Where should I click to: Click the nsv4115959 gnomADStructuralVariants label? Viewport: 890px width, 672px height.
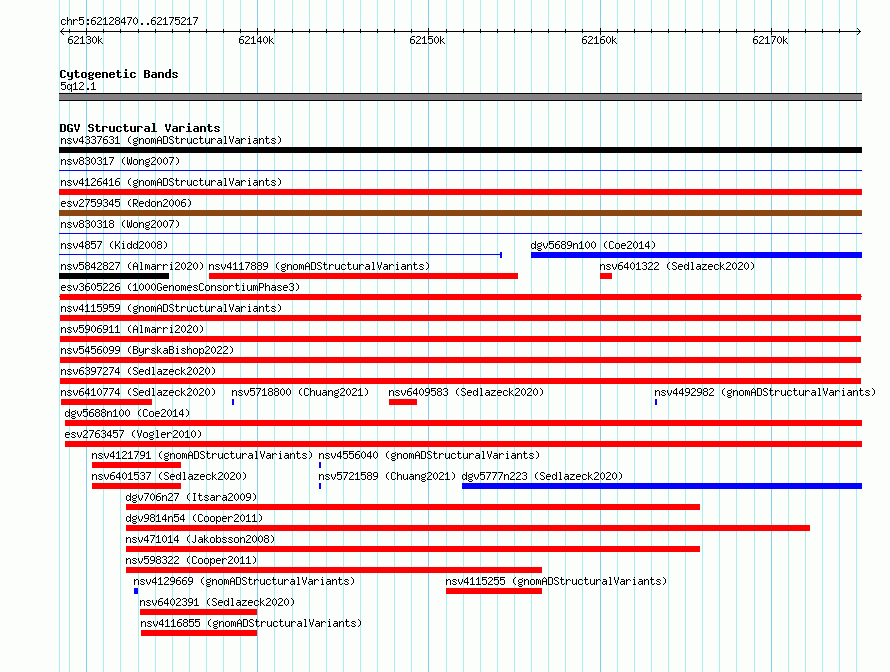171,308
